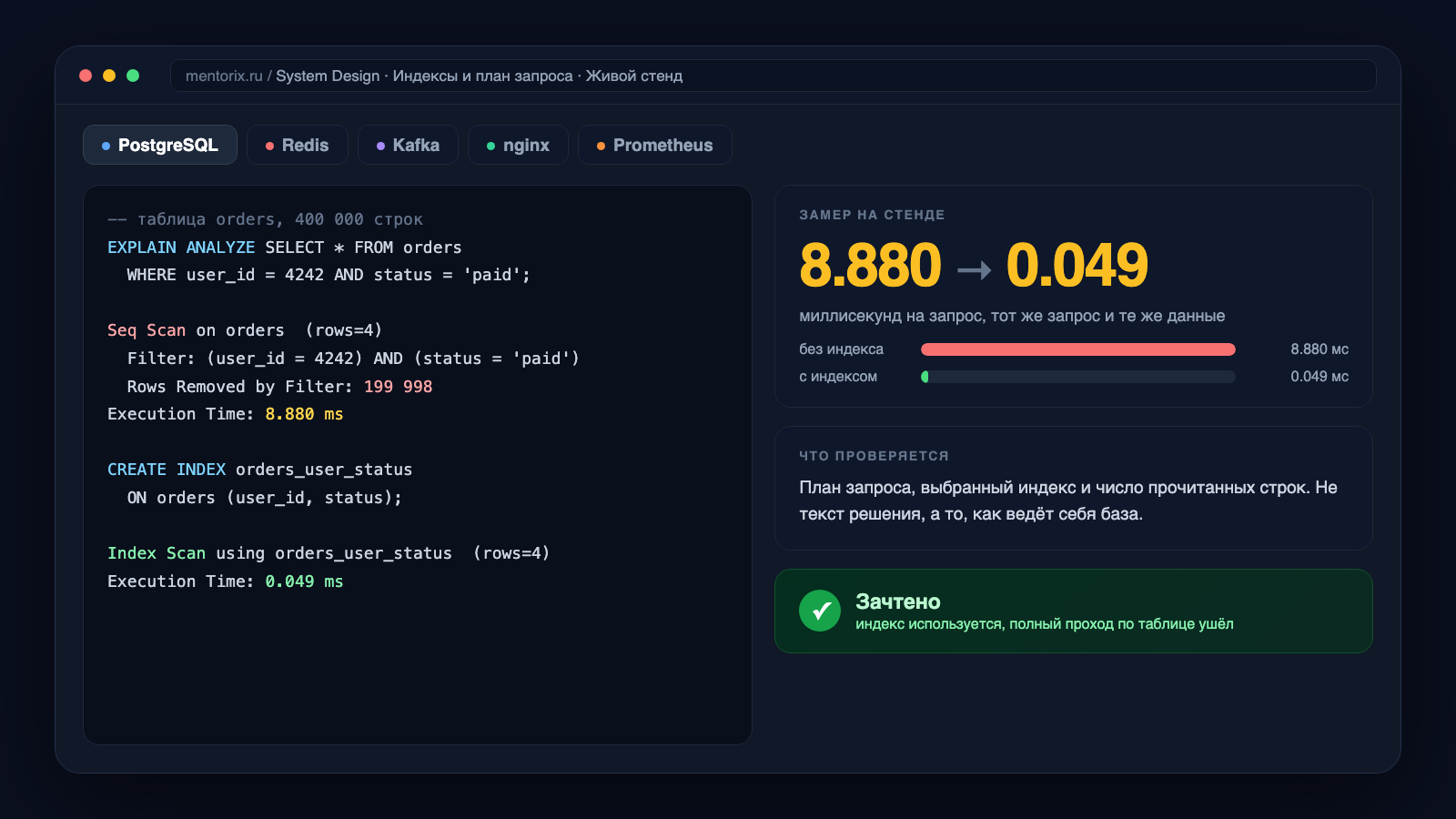Click the '8.880 мс' label beside the bar
Viewport: 1456px width, 819px height.
[1319, 349]
